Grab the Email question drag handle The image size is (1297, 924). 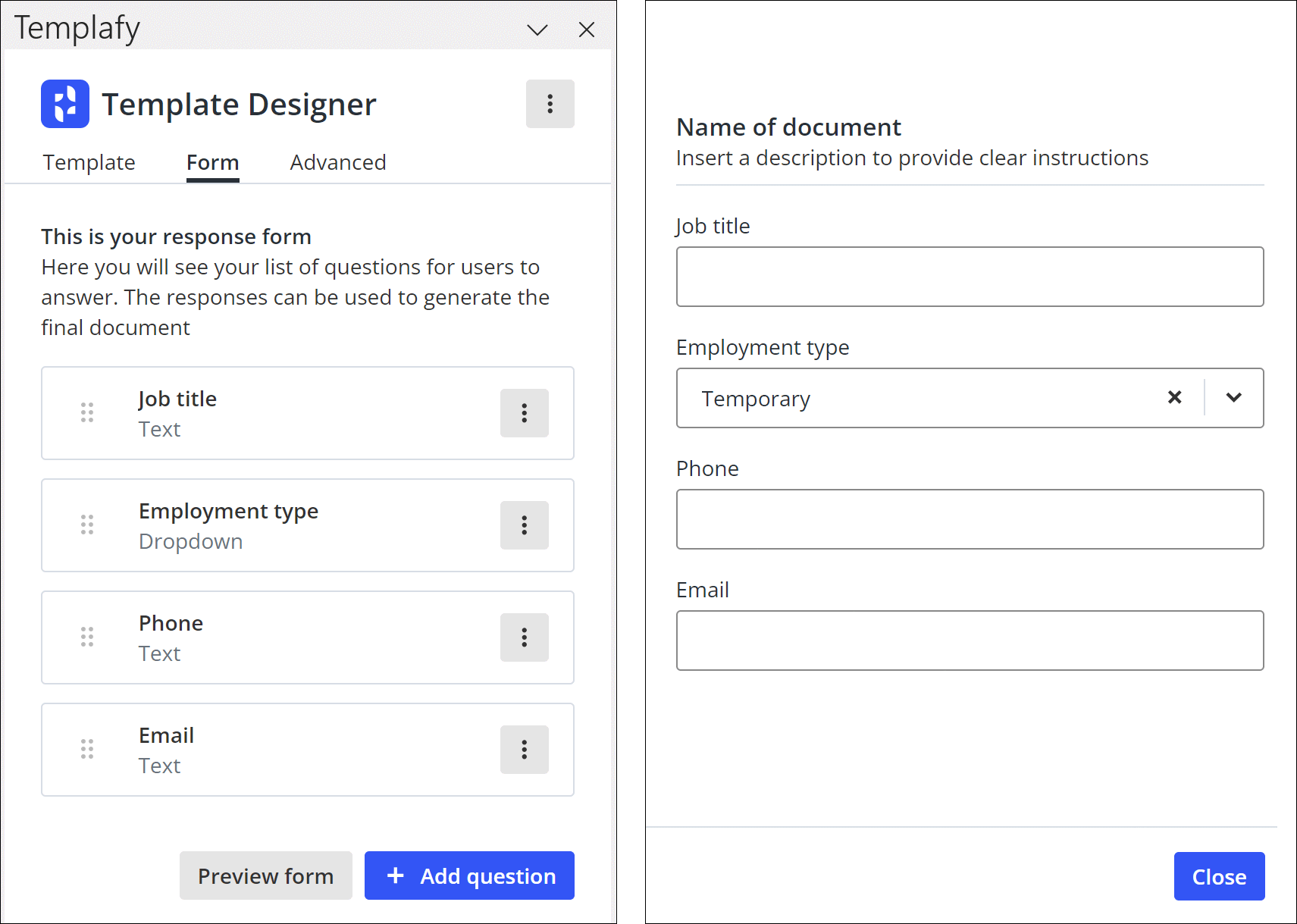pyautogui.click(x=87, y=749)
